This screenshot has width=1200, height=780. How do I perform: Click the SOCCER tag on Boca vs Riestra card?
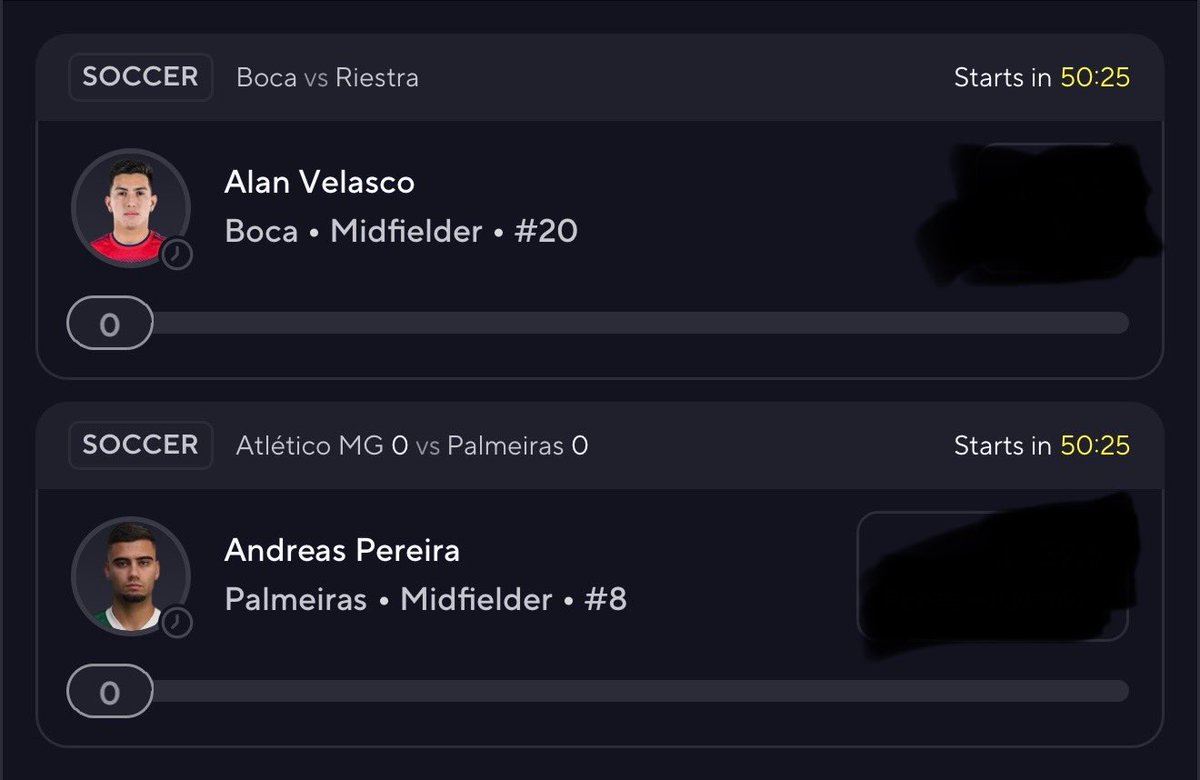coord(140,77)
